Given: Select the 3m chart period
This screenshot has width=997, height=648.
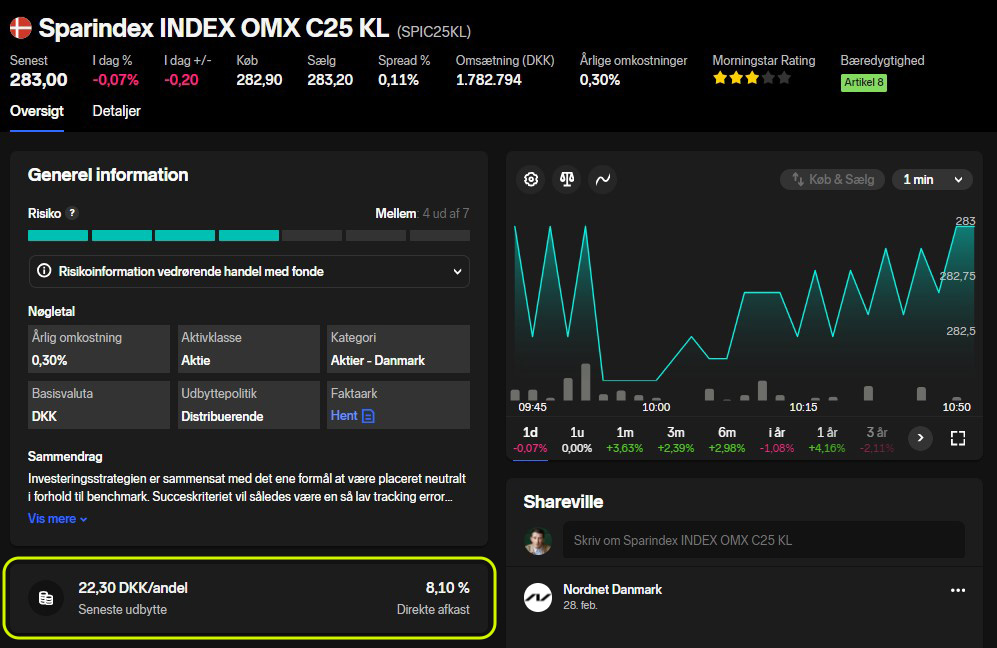Looking at the screenshot, I should 675,439.
